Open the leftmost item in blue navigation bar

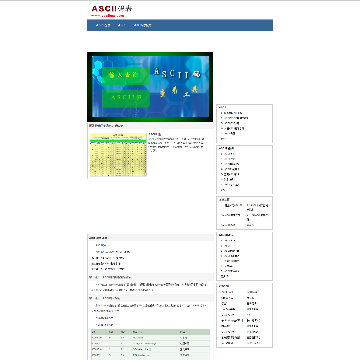pos(103,25)
